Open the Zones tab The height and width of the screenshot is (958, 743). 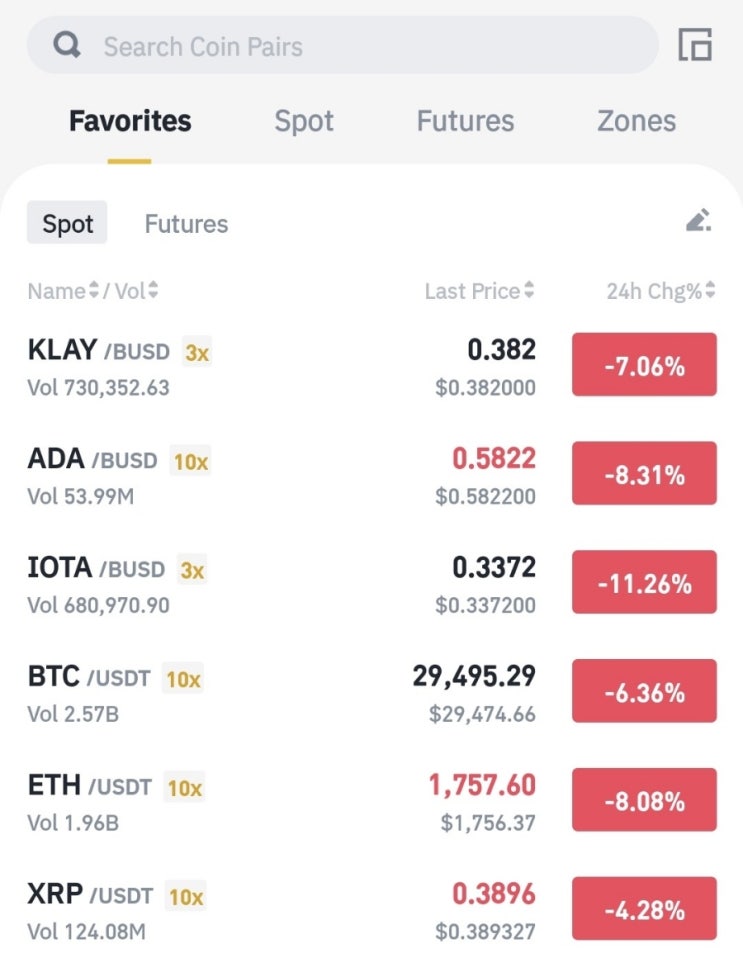click(636, 121)
